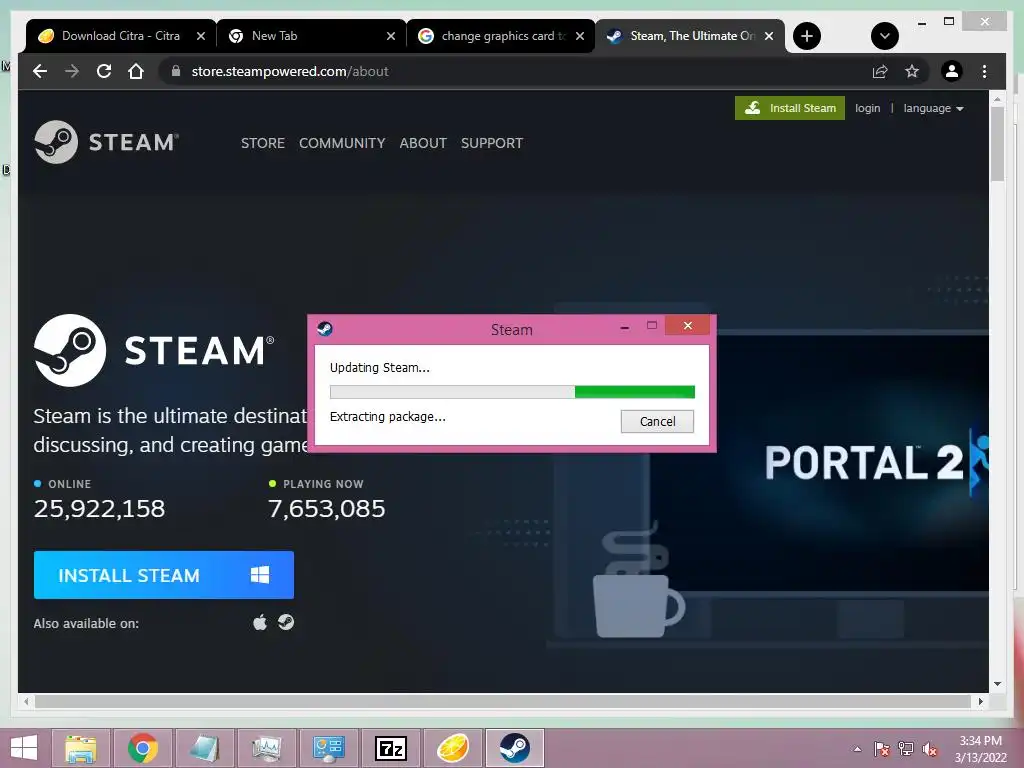Open the Chrome profile avatar
This screenshot has height=768, width=1024.
(x=952, y=71)
